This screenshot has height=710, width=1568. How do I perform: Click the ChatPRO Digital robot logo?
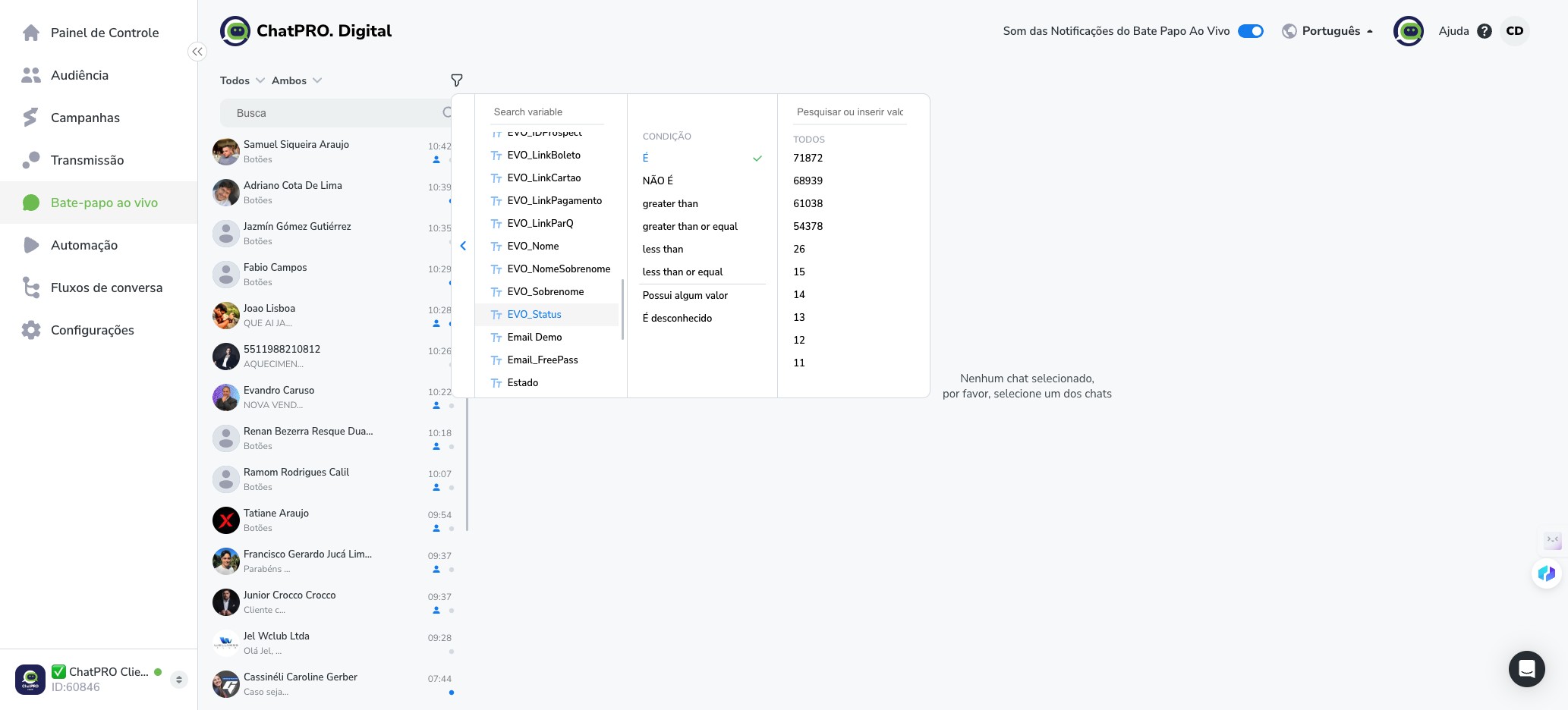pos(235,31)
